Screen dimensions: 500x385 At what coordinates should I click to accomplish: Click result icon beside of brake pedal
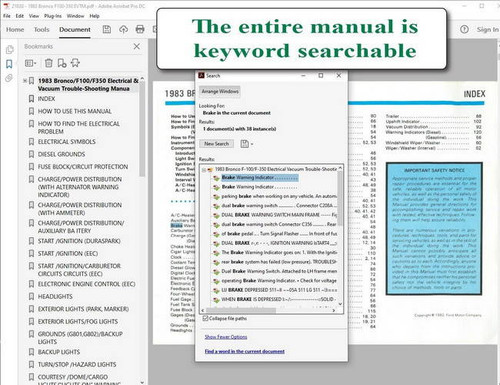click(216, 234)
